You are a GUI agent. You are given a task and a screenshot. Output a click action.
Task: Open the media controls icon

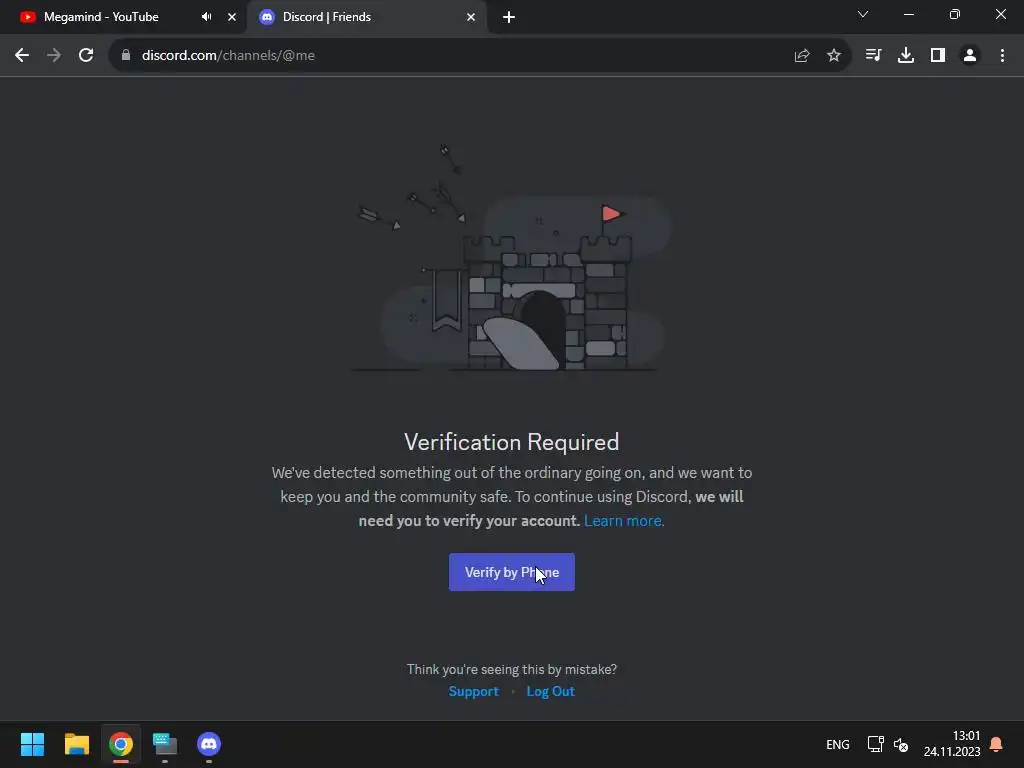pyautogui.click(x=873, y=55)
